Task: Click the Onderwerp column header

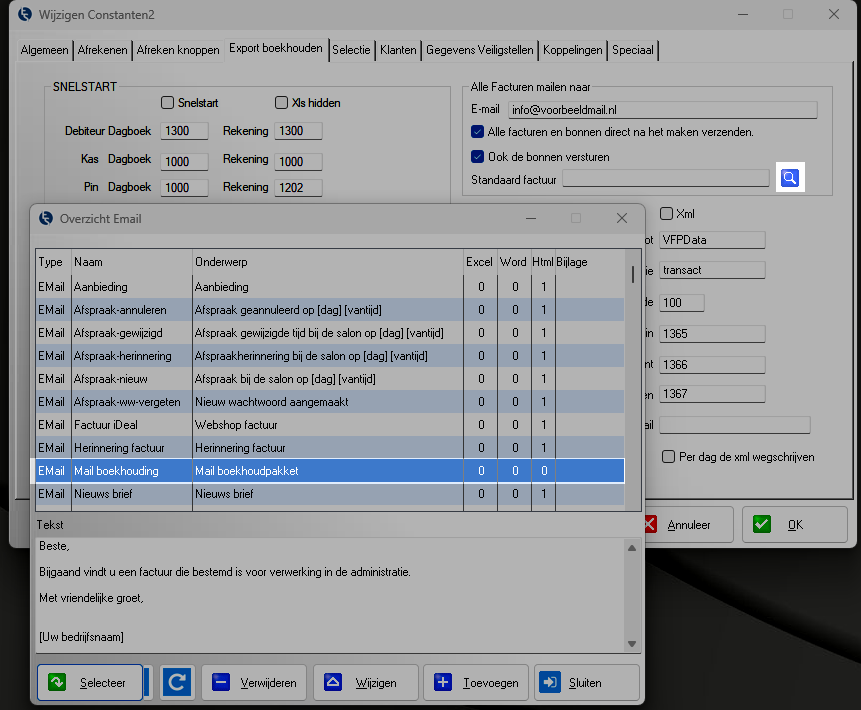Action: point(328,262)
